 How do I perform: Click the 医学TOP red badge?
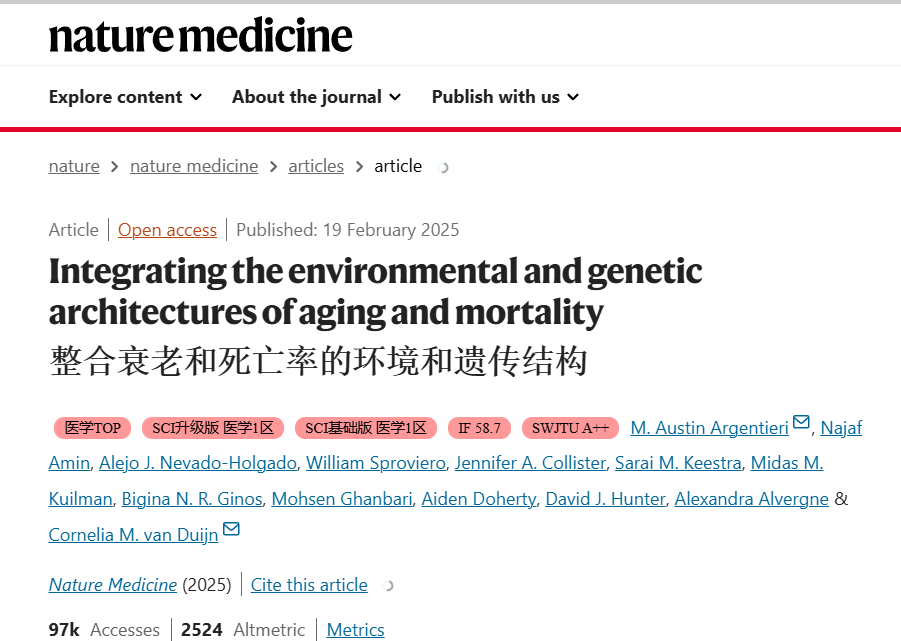tap(93, 428)
